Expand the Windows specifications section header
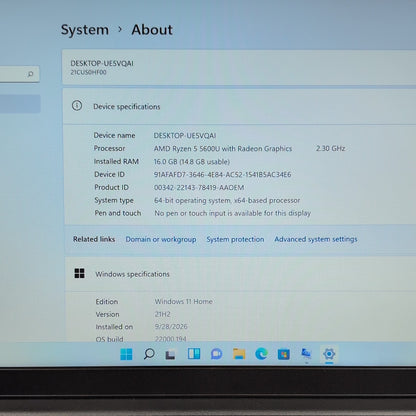The image size is (416, 416). 240,274
